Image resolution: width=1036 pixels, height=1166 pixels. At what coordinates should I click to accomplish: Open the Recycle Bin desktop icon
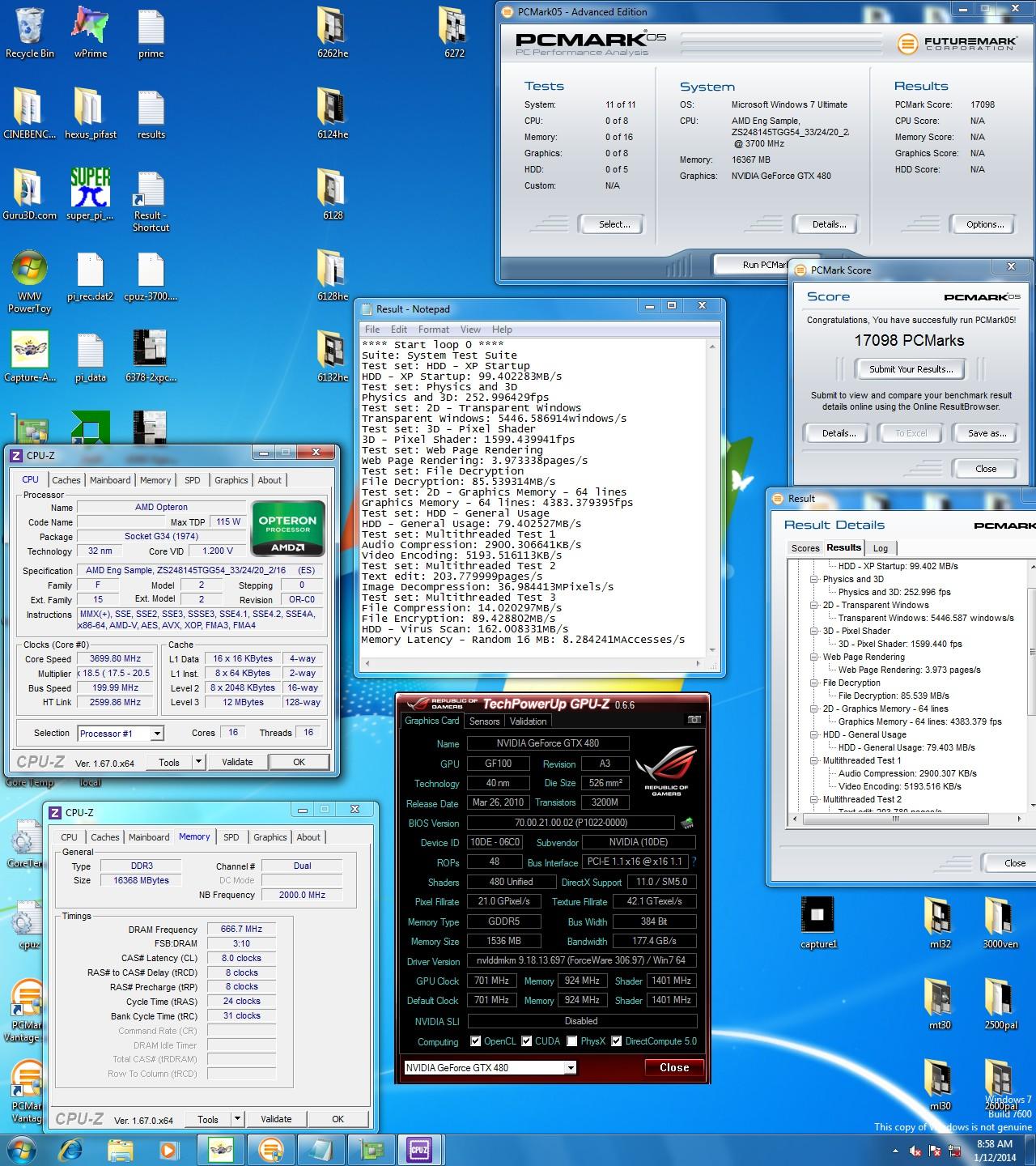(30, 32)
